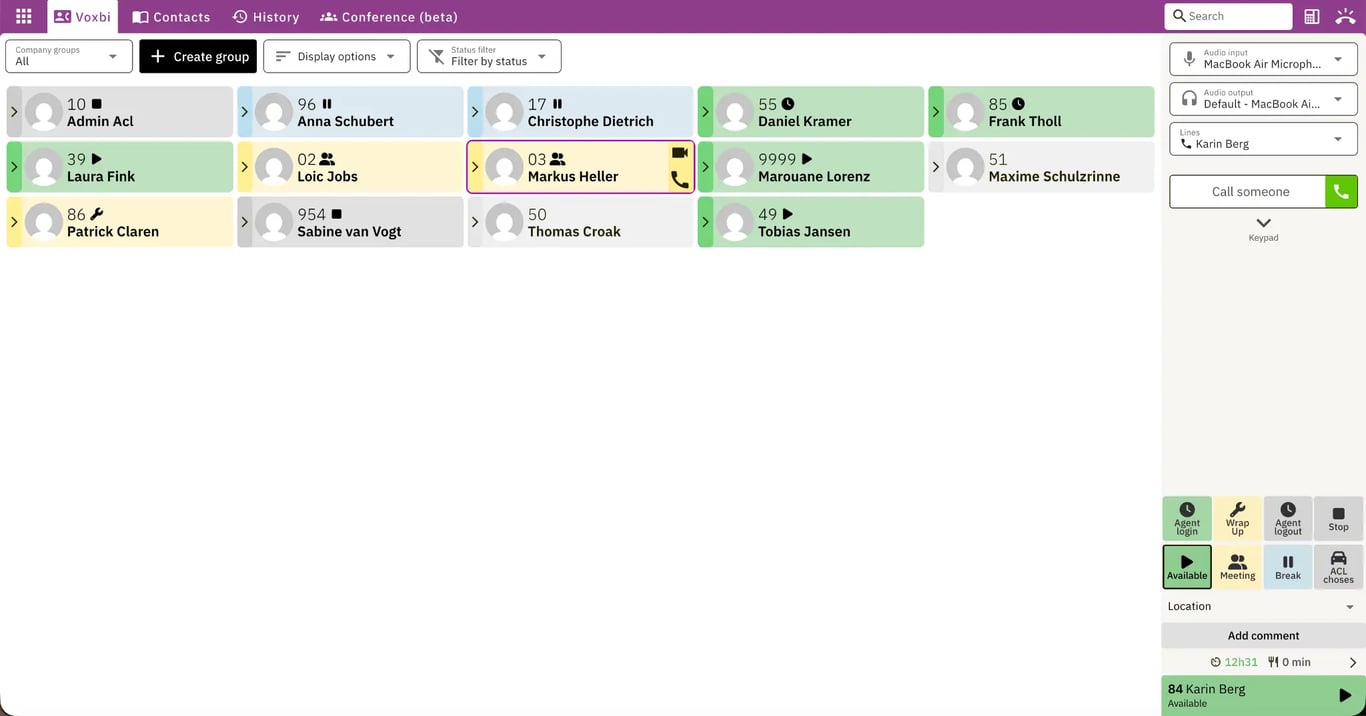Click the pause icon on Anna Schubert card
1366x716 pixels.
pyautogui.click(x=327, y=104)
